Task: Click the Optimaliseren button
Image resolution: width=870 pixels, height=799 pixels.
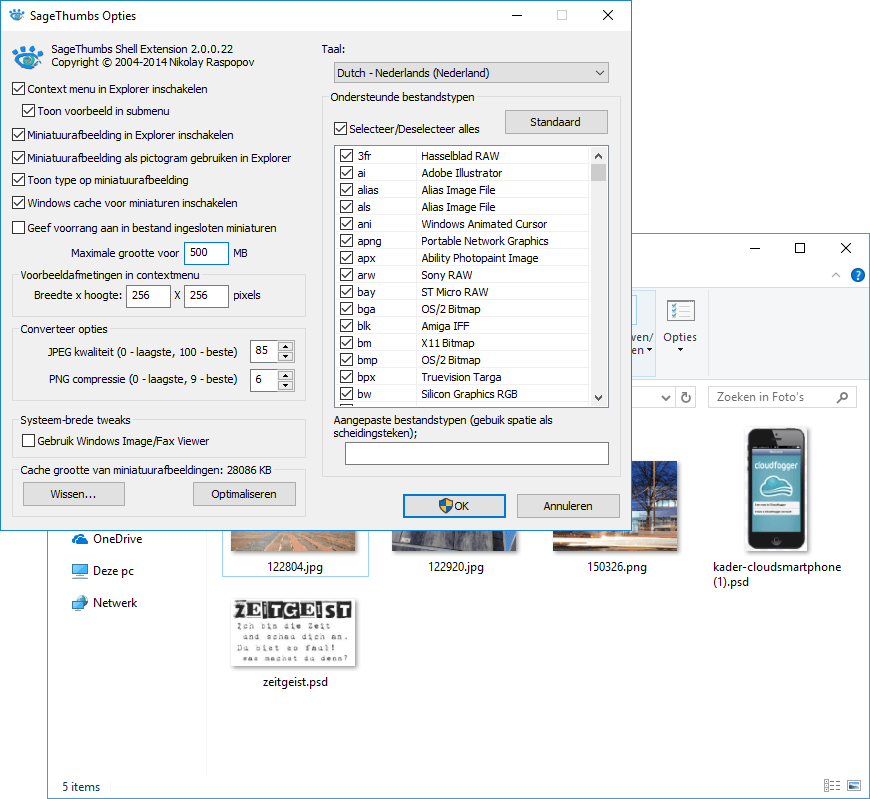Action: click(244, 494)
